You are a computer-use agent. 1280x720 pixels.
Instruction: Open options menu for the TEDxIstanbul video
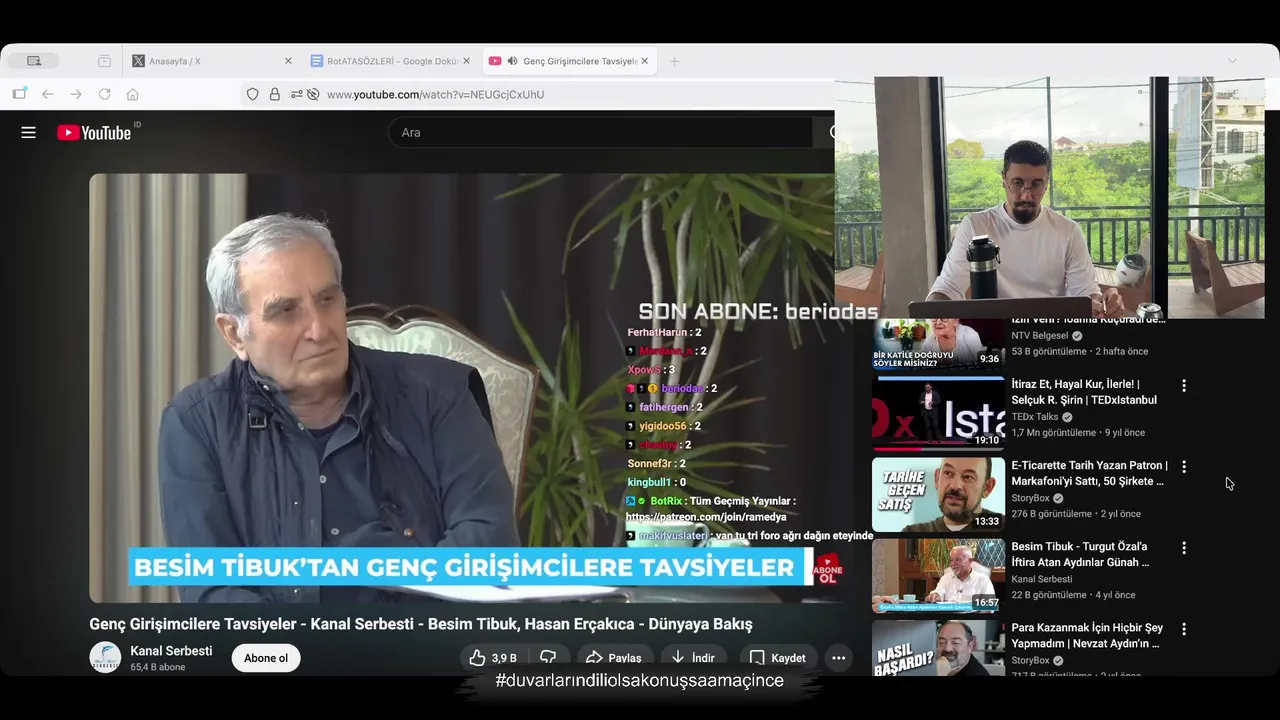pos(1184,386)
